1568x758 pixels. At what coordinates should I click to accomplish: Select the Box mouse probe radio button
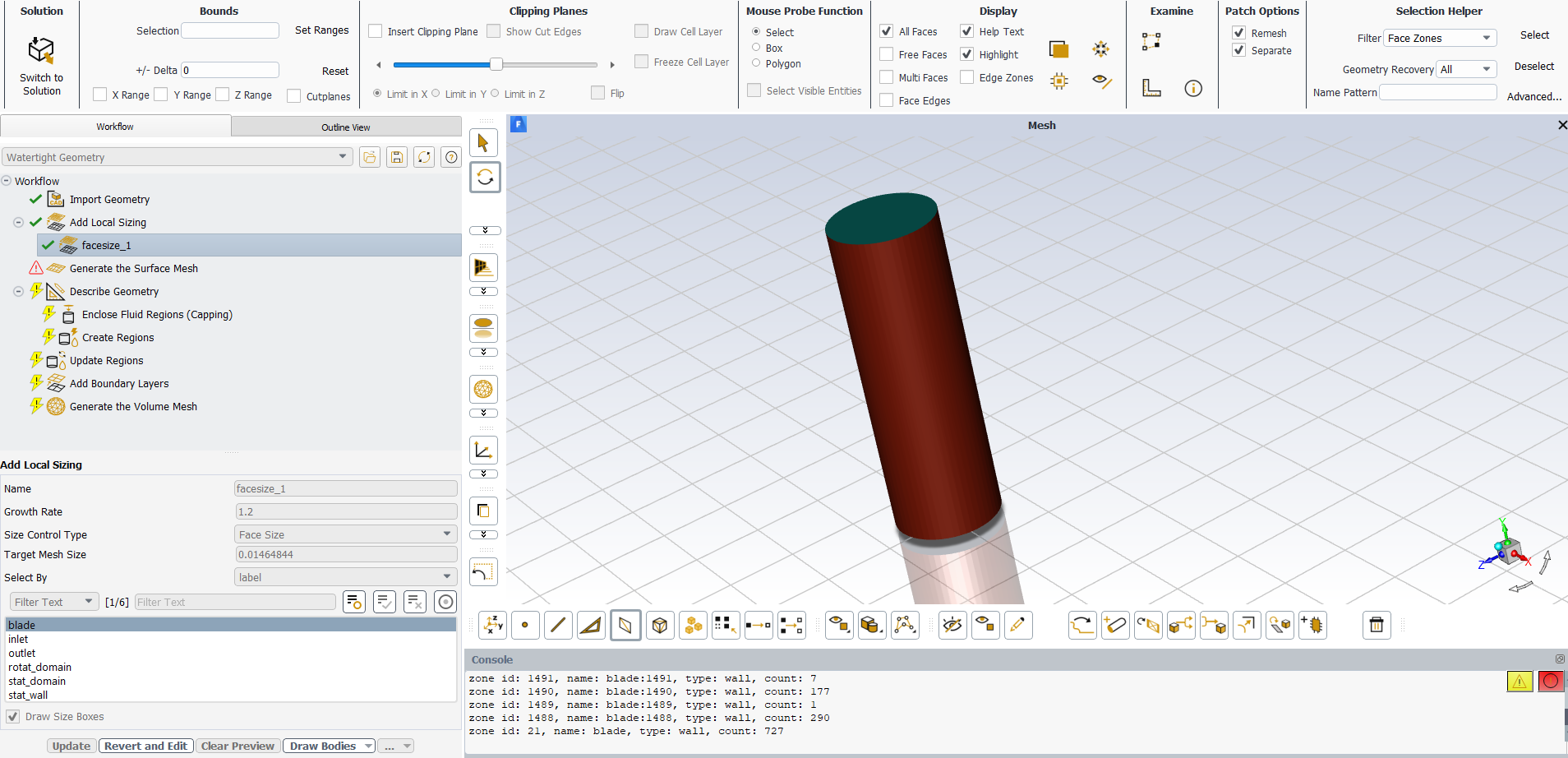[756, 48]
